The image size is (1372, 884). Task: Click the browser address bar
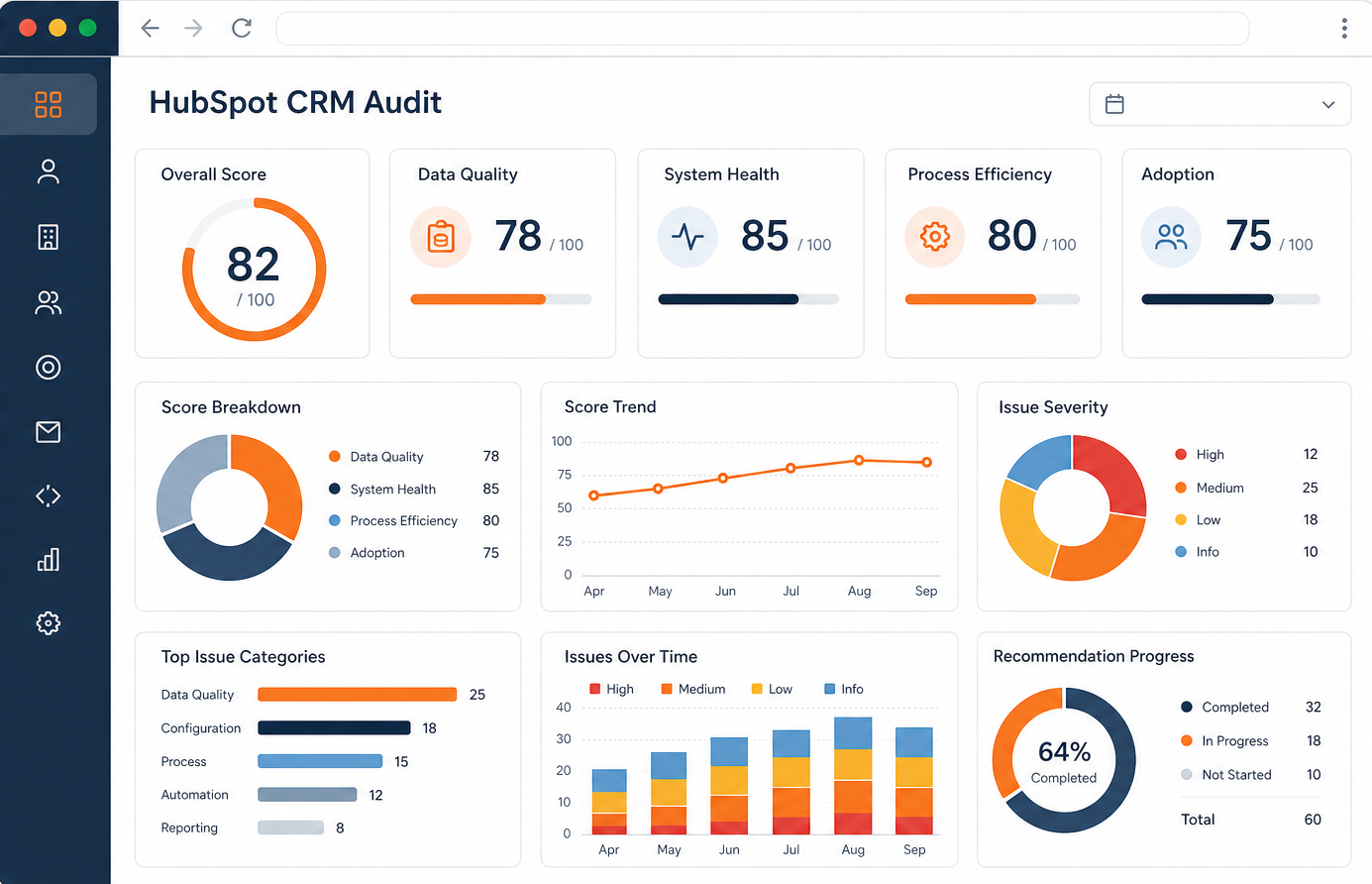point(762,28)
